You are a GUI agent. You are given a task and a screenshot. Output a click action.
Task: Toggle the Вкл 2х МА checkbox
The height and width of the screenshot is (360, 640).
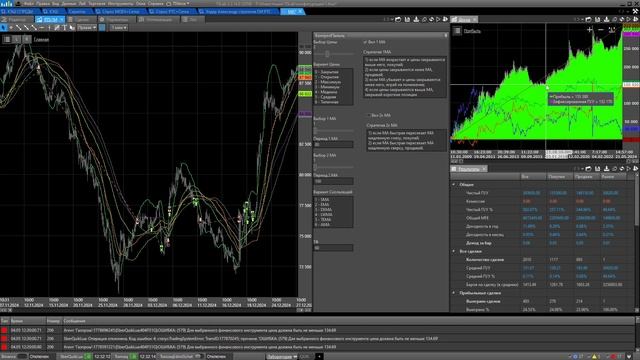369,116
